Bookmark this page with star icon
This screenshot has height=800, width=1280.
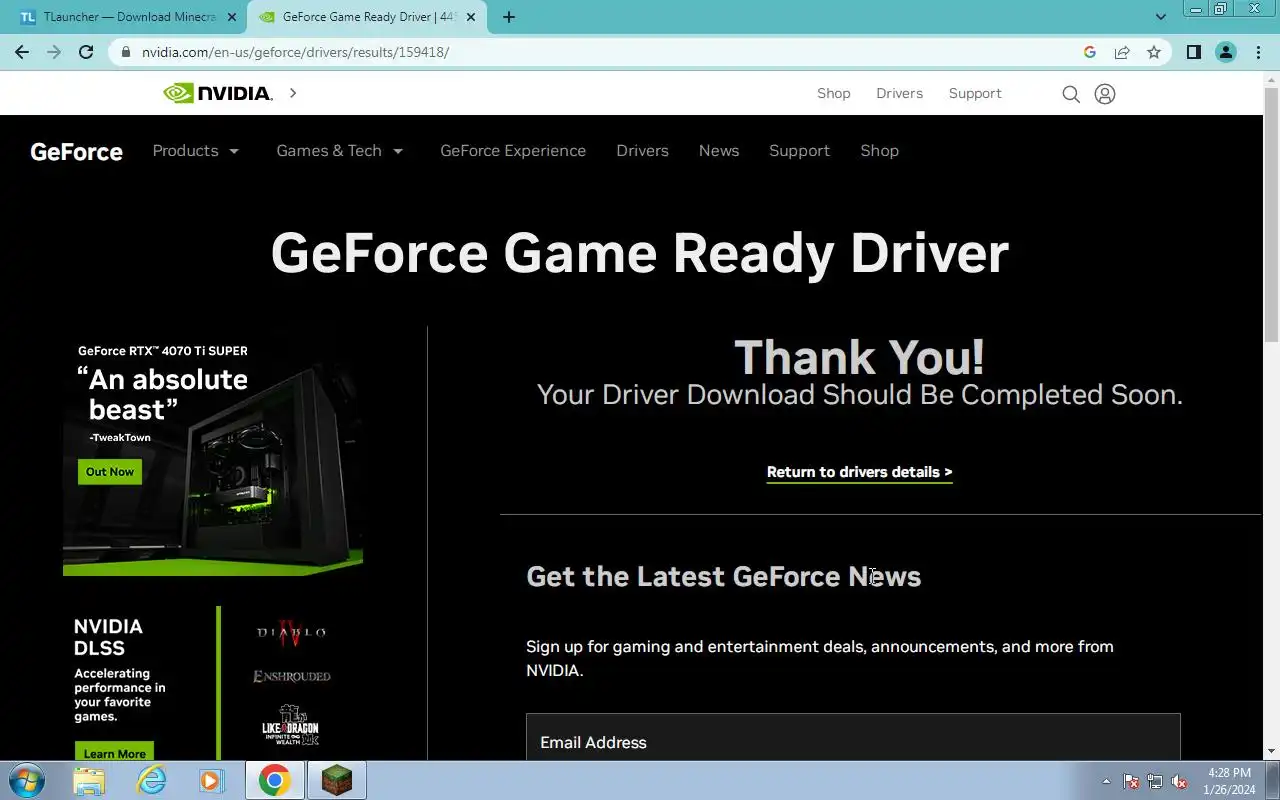pos(1154,52)
